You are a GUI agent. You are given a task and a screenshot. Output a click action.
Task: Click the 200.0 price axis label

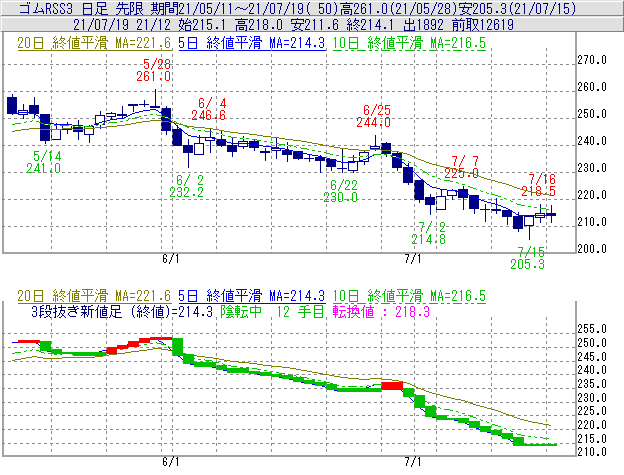click(592, 249)
